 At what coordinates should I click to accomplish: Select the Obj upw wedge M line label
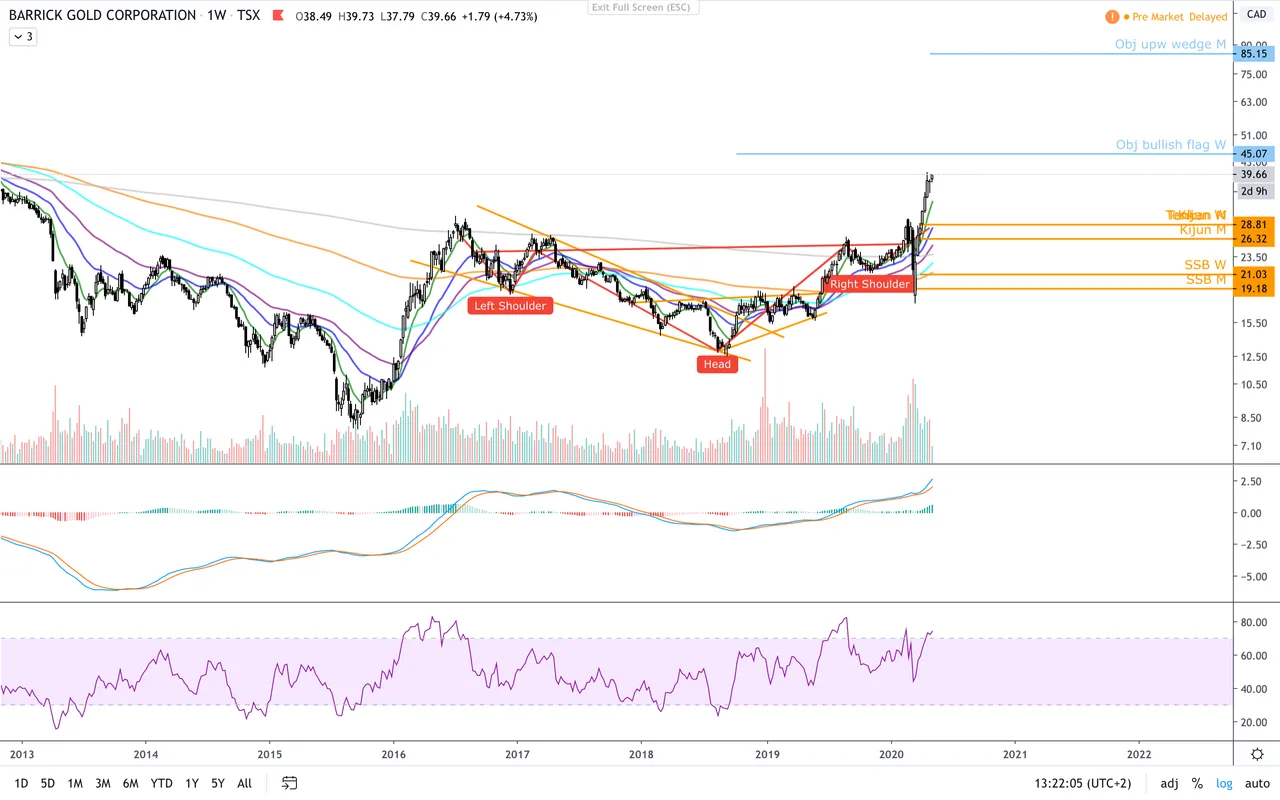(x=1170, y=45)
